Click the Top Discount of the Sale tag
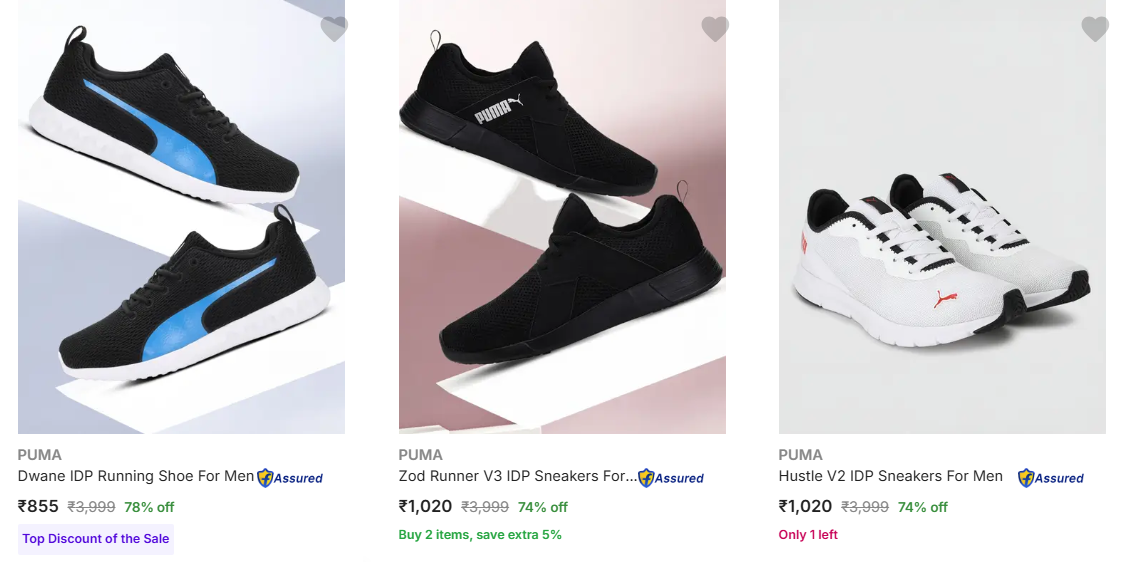Image resolution: width=1122 pixels, height=562 pixels. tap(96, 539)
